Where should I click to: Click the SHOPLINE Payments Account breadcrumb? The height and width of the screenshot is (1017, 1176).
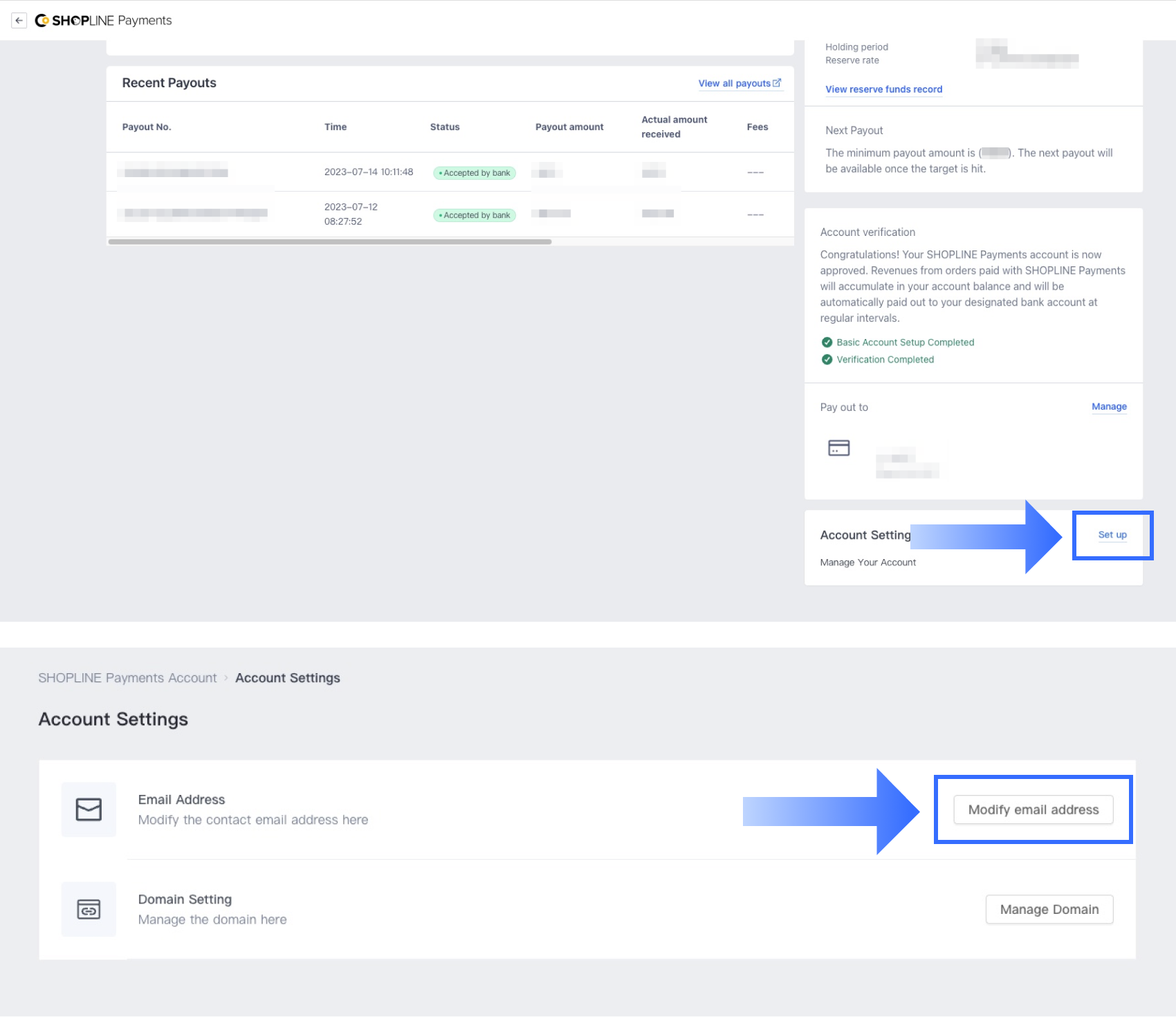click(127, 678)
